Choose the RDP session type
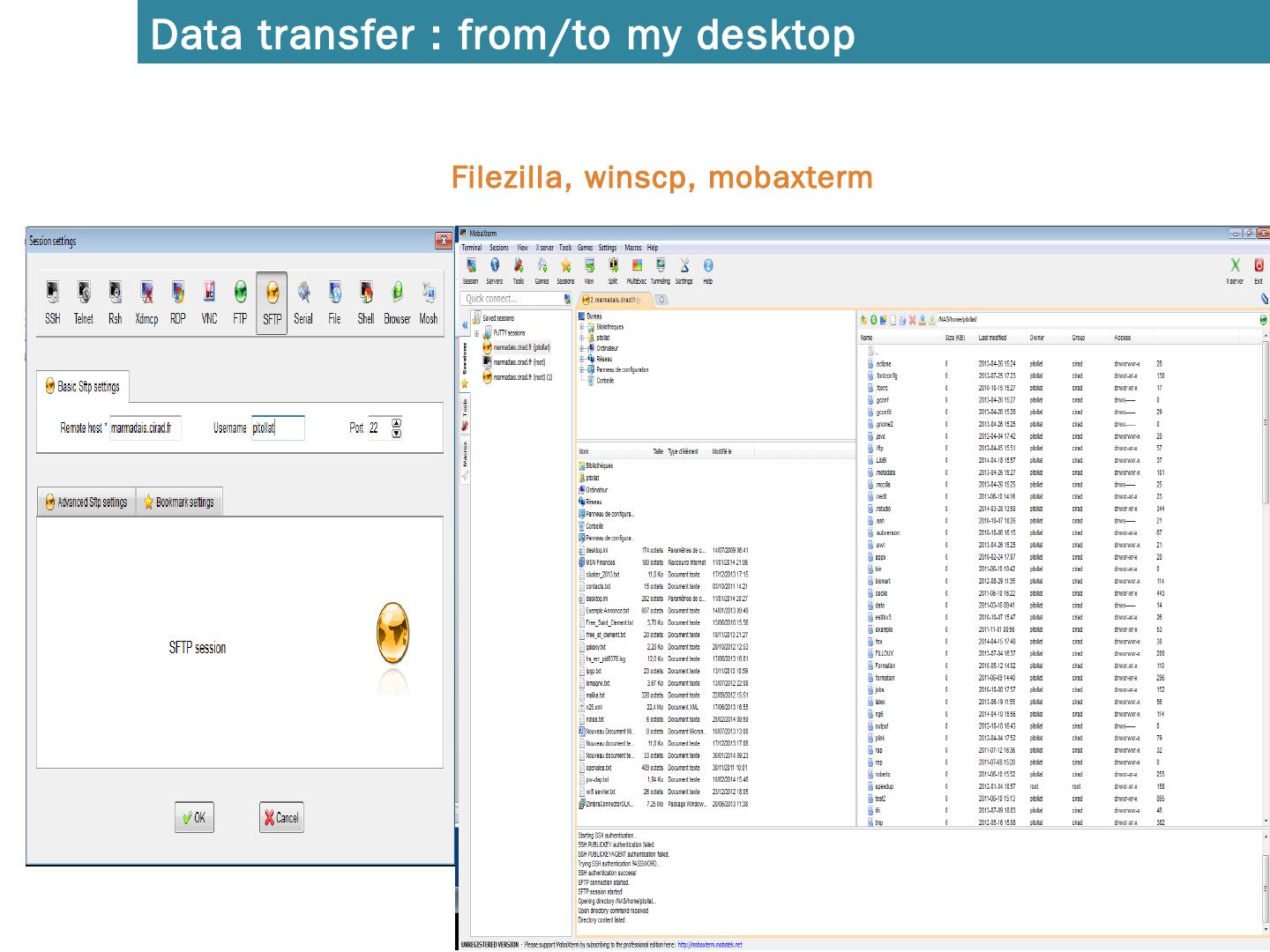Screen dimensions: 1270x952 [x=178, y=302]
